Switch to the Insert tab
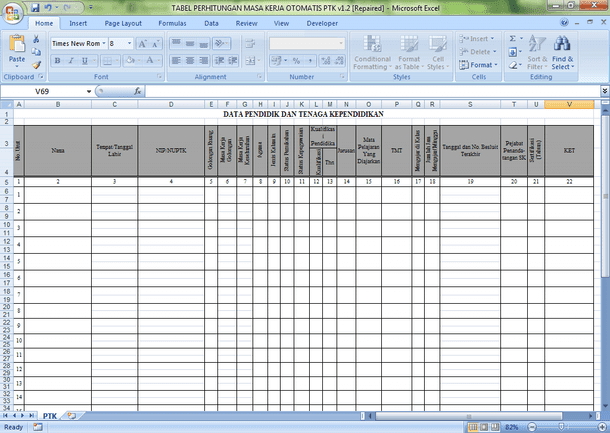 click(78, 23)
